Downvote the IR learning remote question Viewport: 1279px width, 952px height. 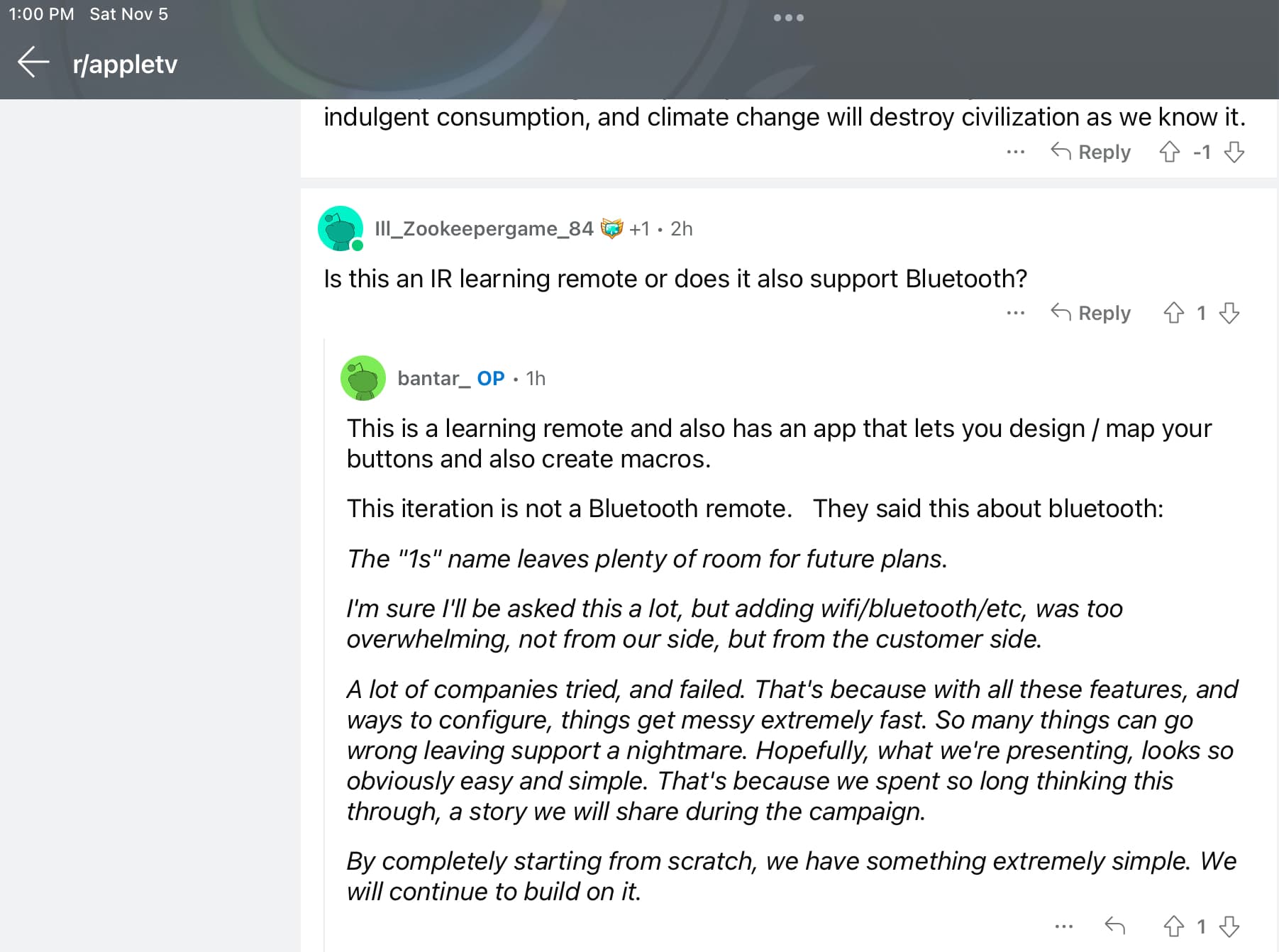coord(1229,313)
